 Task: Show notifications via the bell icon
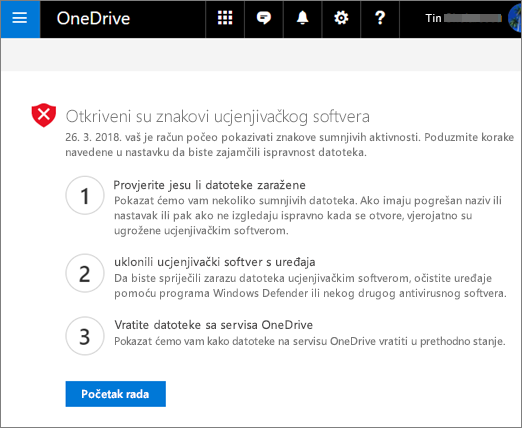click(302, 18)
